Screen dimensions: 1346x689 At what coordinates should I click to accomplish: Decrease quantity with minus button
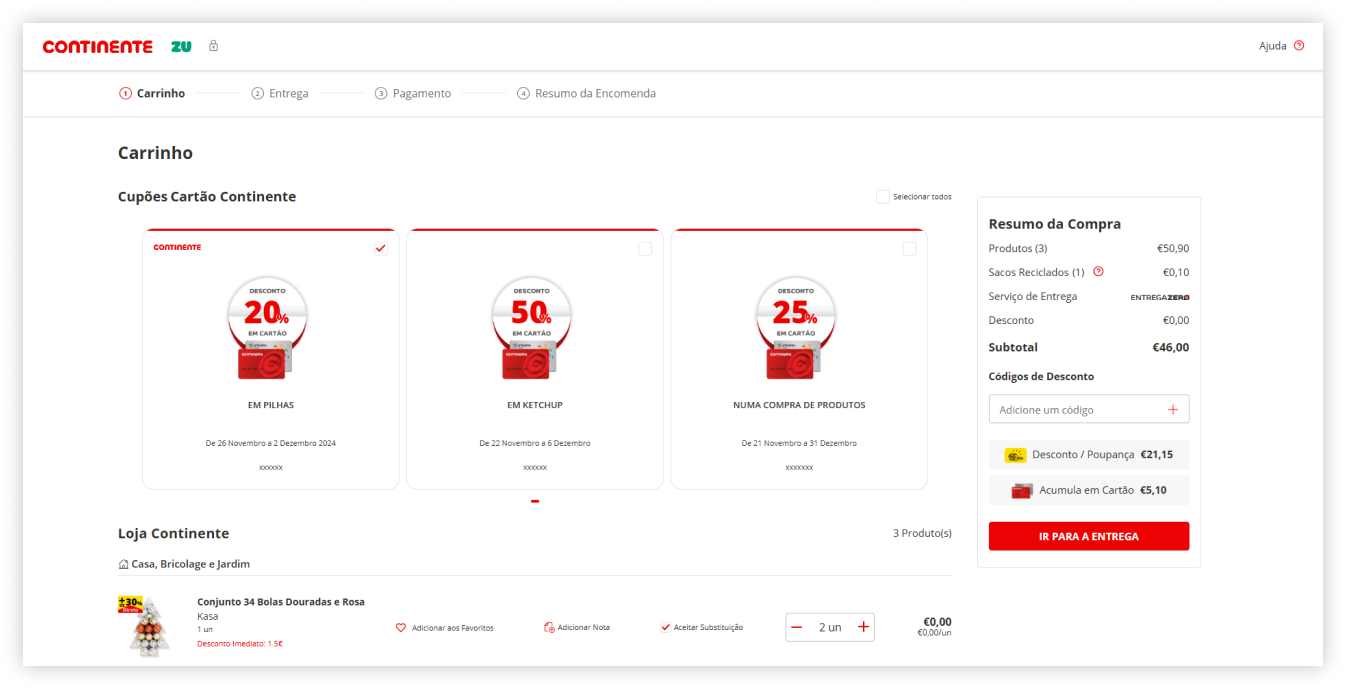coord(797,627)
